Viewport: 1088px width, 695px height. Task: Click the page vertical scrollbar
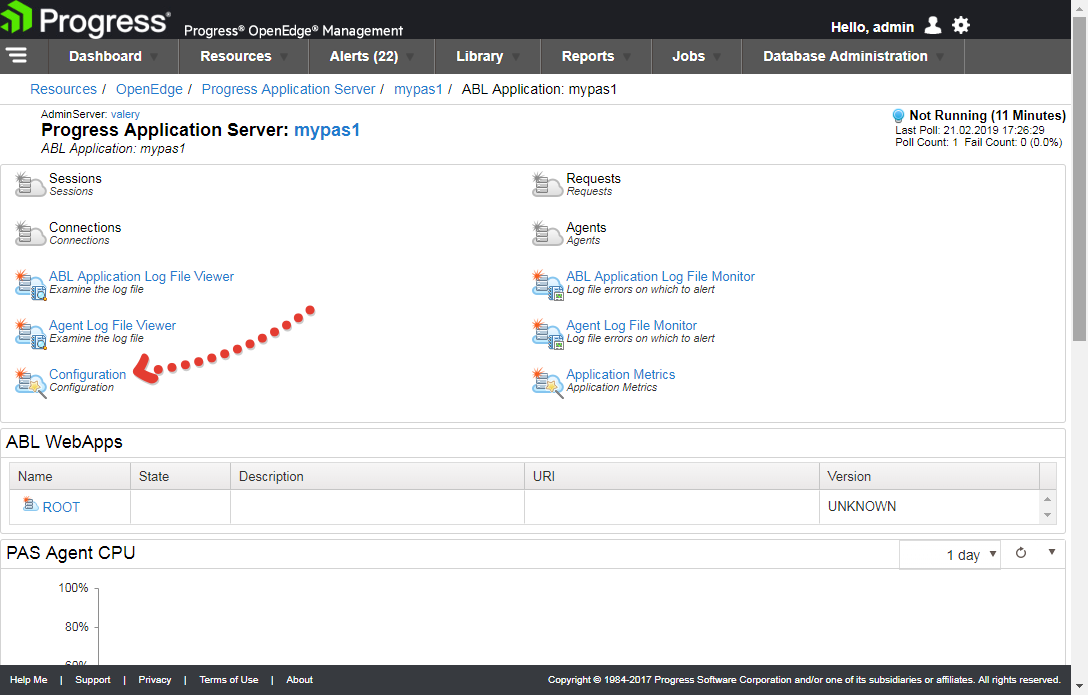(x=1079, y=200)
